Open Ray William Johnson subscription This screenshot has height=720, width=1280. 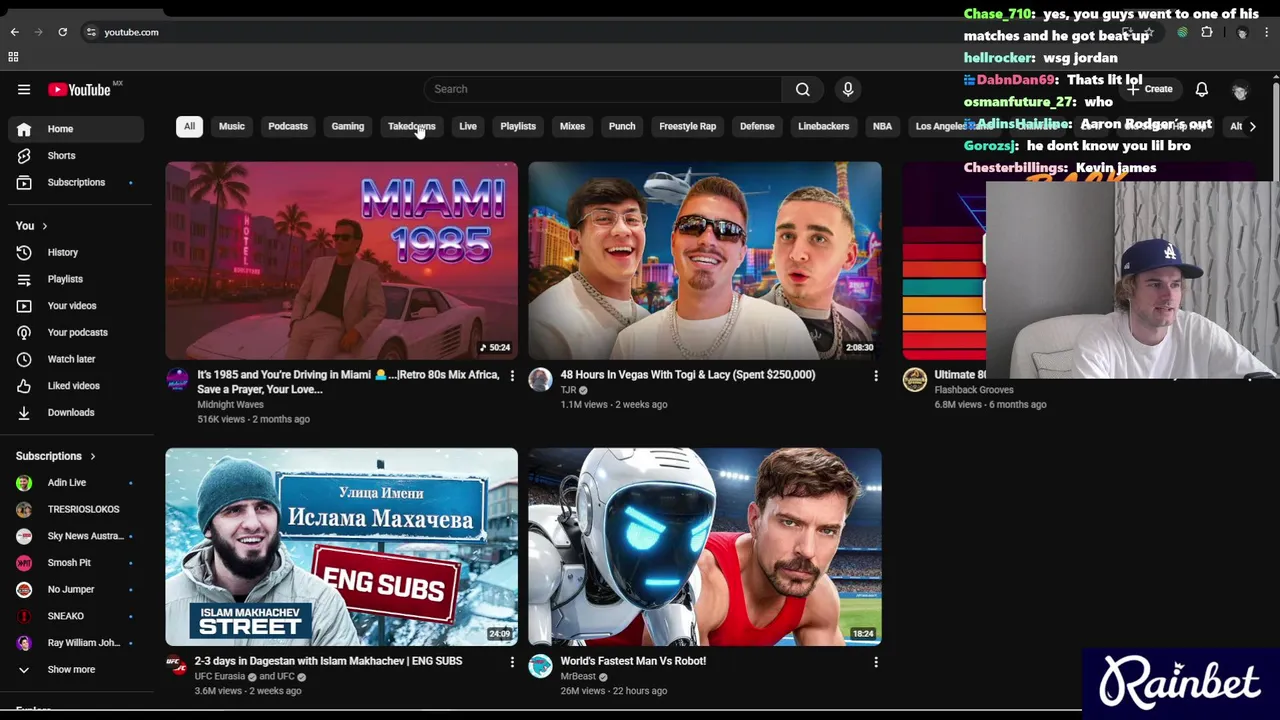pos(76,643)
